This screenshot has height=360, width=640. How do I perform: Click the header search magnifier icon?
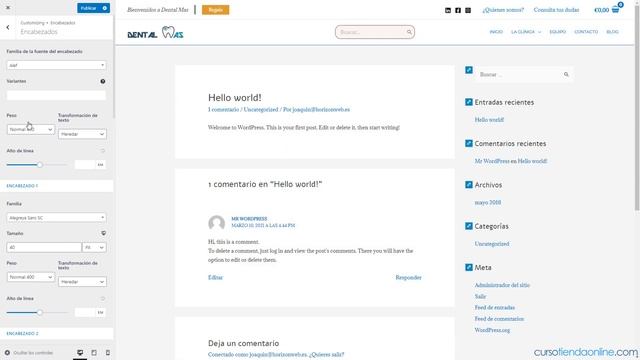pyautogui.click(x=409, y=32)
